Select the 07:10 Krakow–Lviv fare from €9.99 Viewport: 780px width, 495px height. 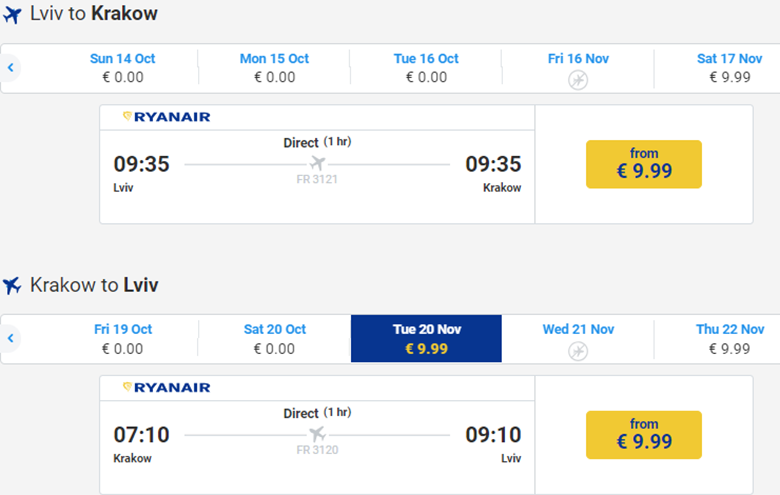point(643,435)
